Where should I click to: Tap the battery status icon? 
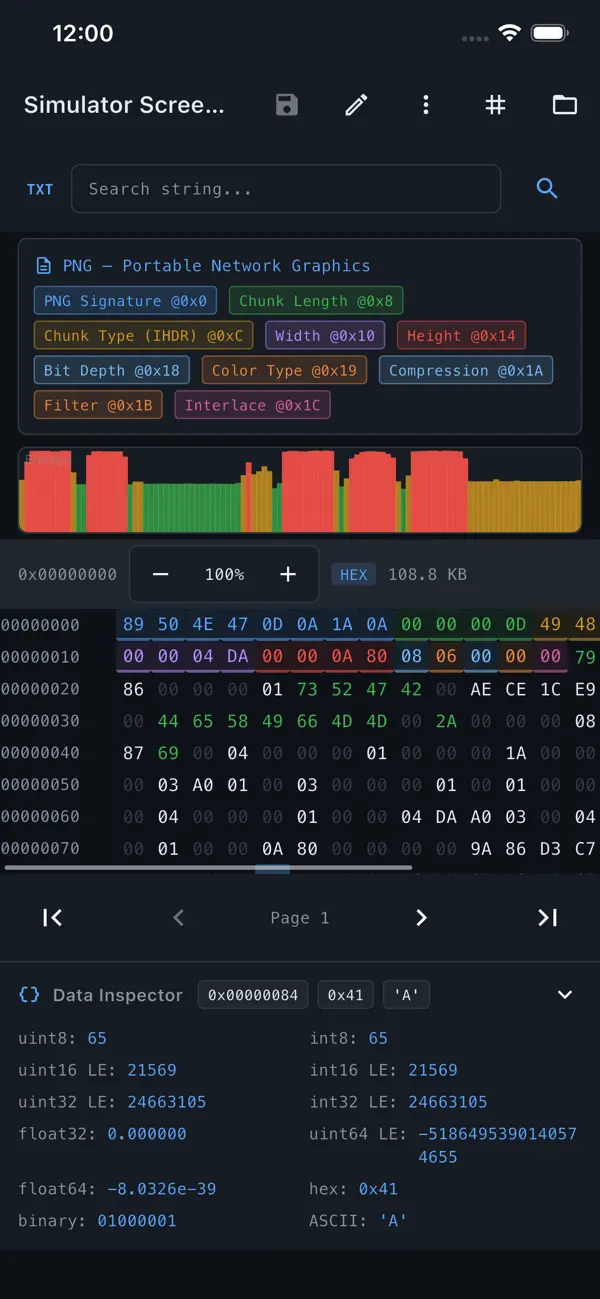[x=550, y=33]
